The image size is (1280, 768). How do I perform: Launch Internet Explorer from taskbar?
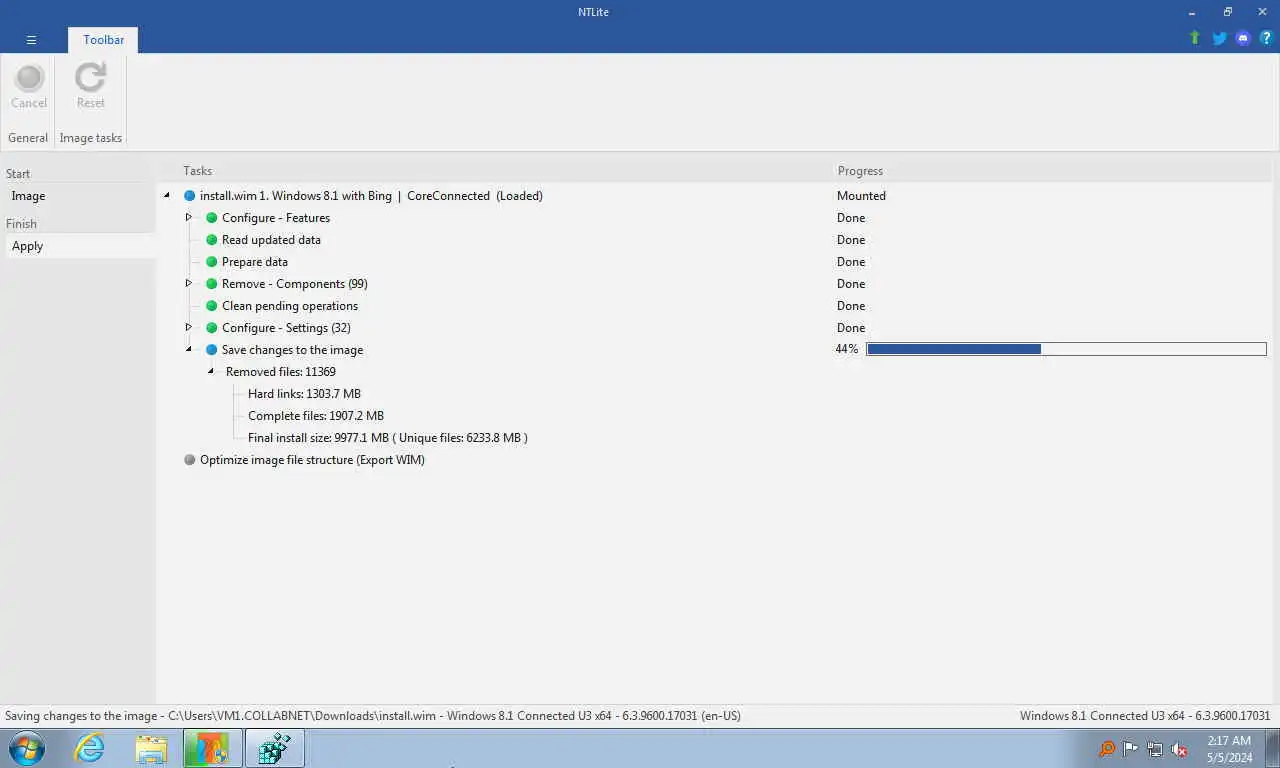pos(89,748)
